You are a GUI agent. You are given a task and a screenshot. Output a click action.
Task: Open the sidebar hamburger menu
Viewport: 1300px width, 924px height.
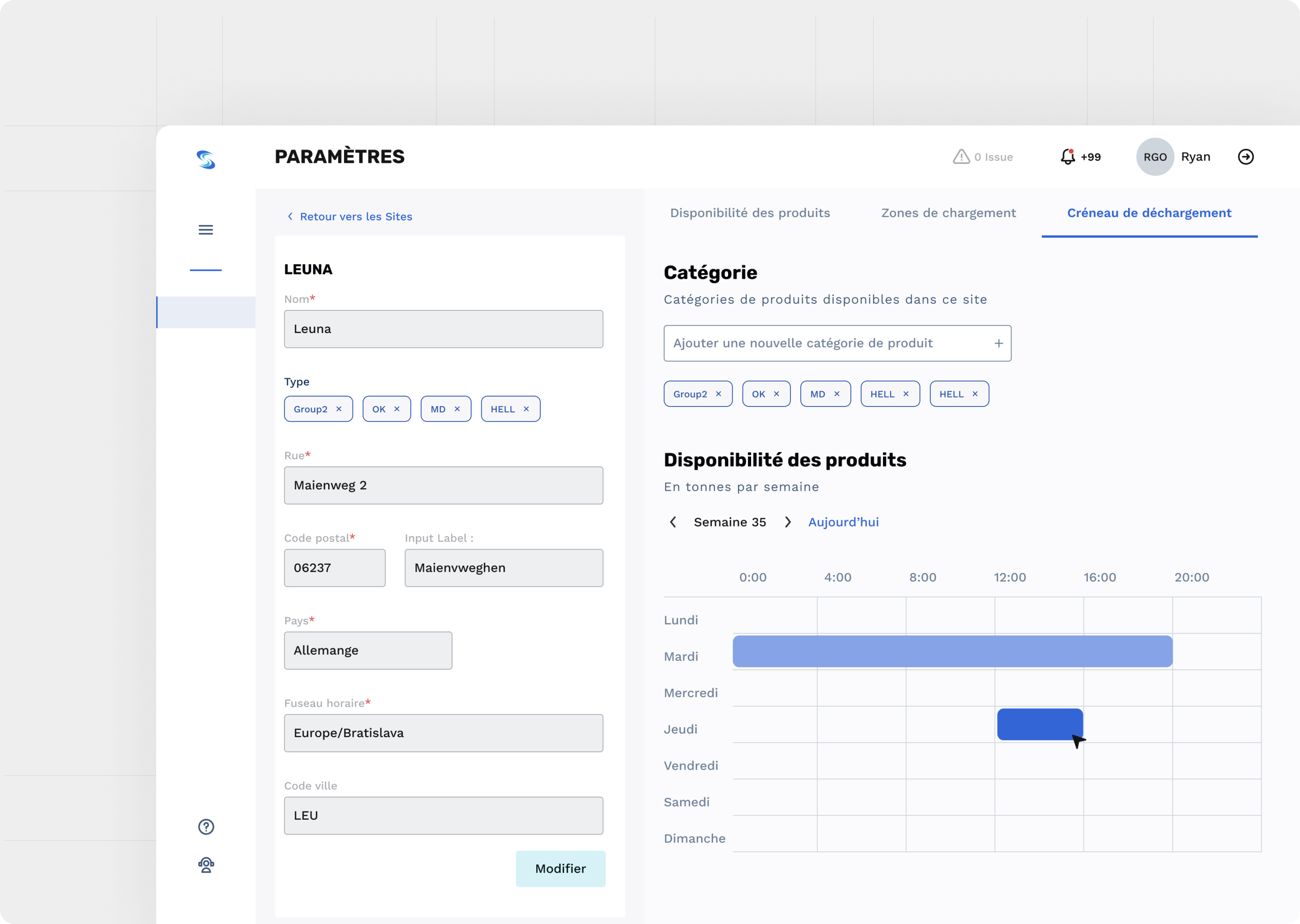pyautogui.click(x=205, y=229)
